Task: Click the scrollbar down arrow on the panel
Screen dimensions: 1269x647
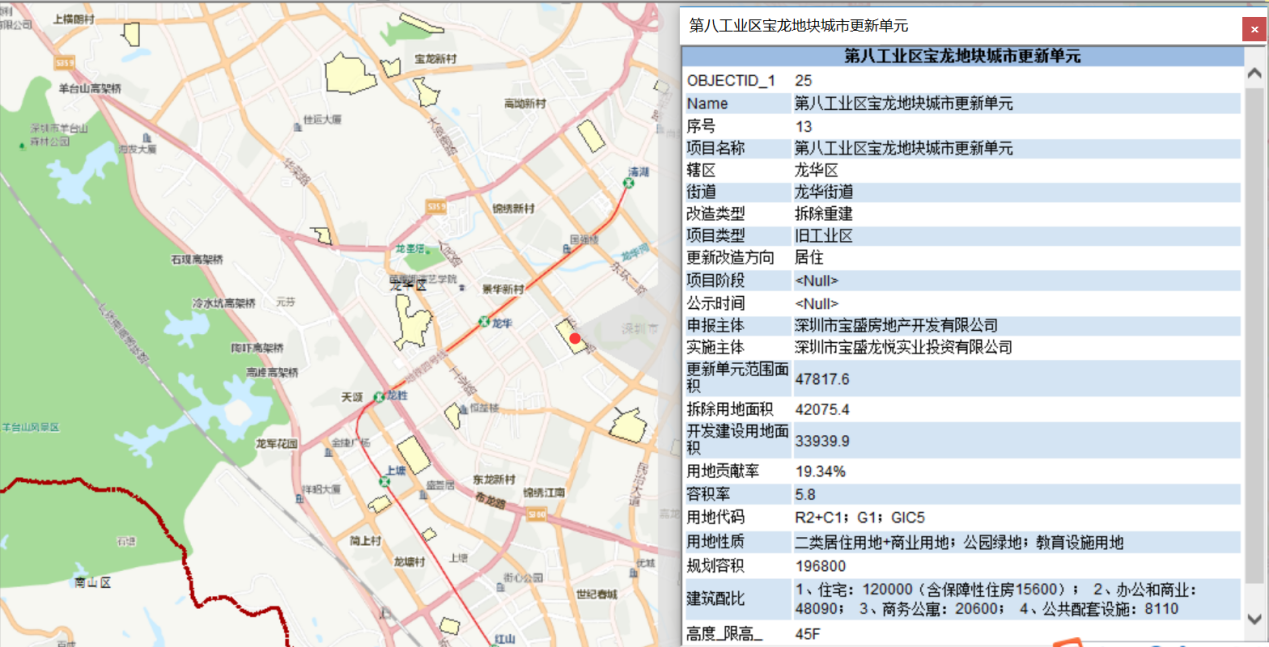Action: 1253,621
